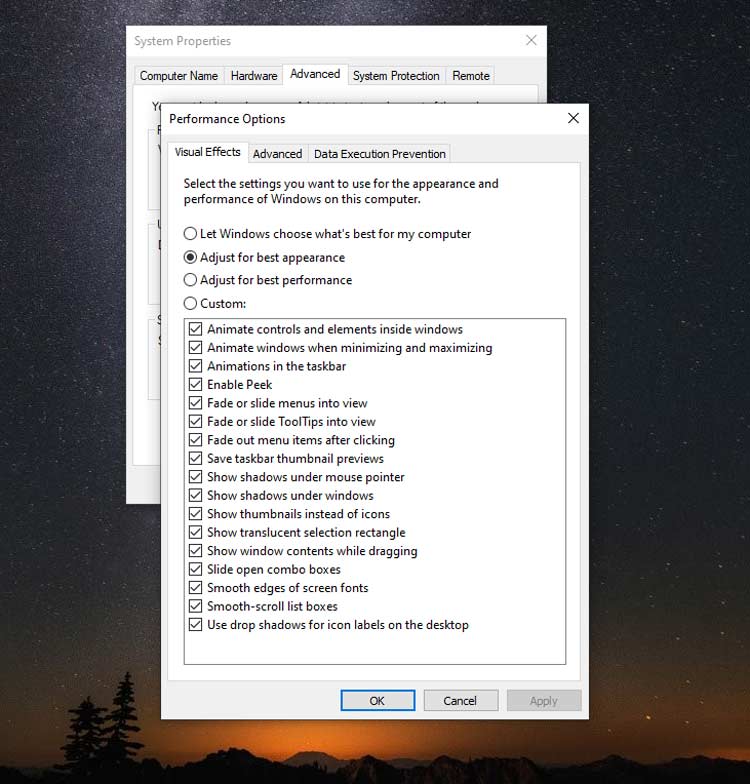Viewport: 750px width, 784px height.
Task: Select 'Let Windows choose what's best' option
Action: tap(191, 234)
